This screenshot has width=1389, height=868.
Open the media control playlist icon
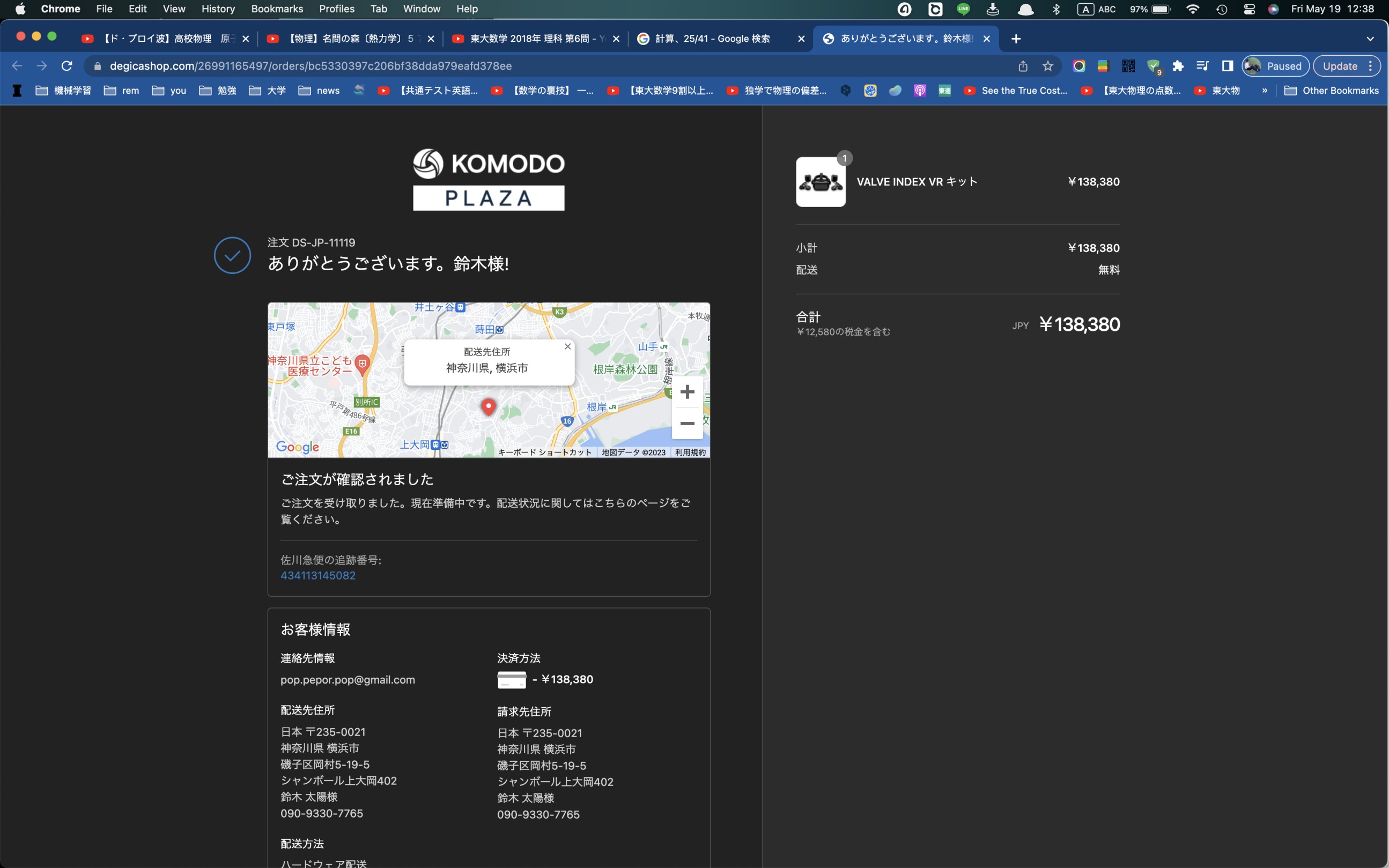point(1202,66)
